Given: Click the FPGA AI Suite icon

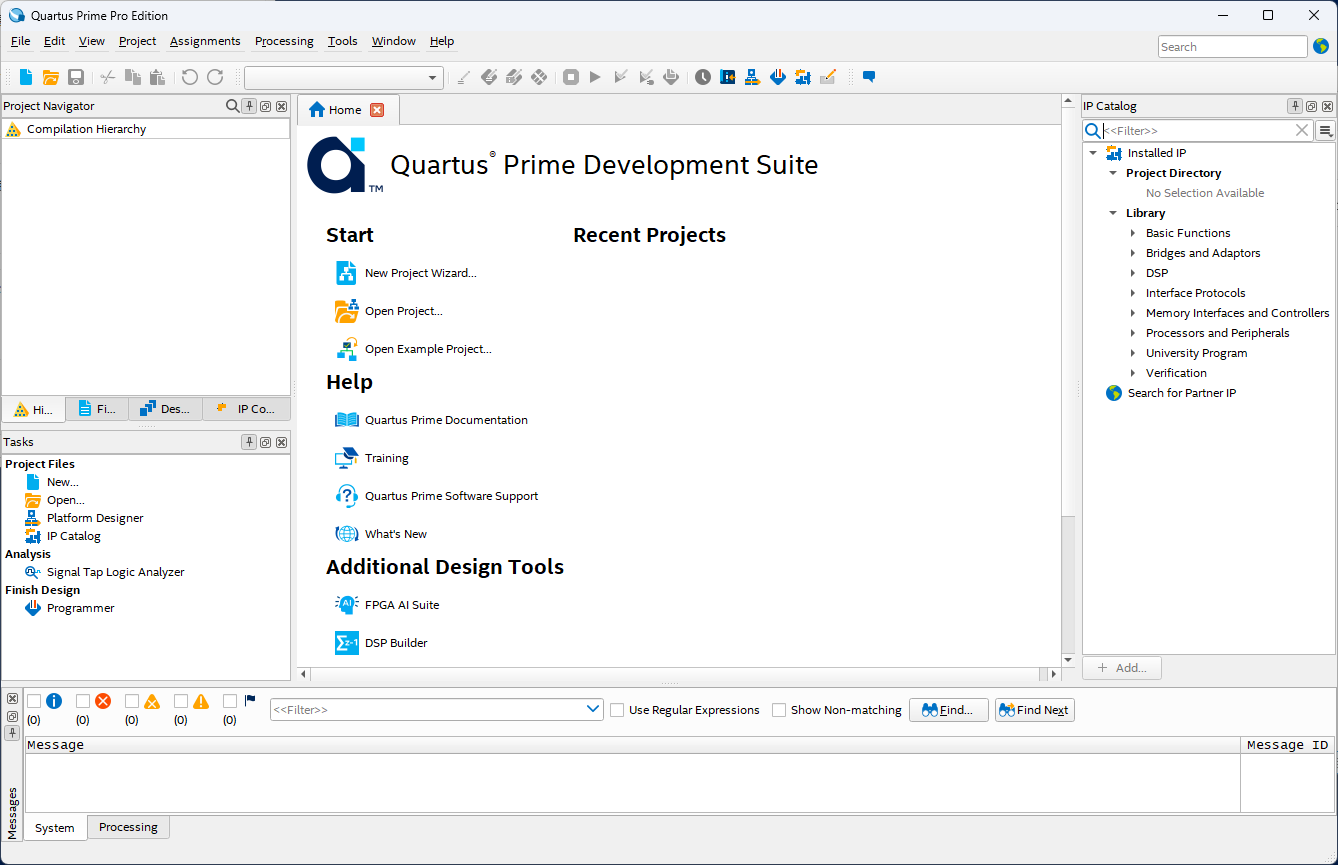Looking at the screenshot, I should (x=346, y=605).
